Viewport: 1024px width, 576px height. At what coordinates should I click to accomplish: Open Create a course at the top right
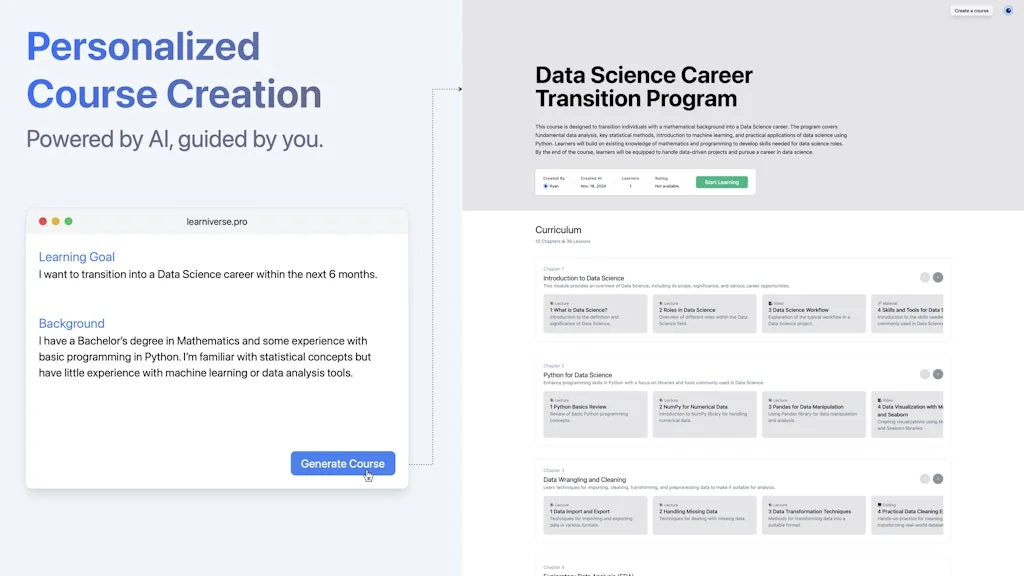point(970,10)
